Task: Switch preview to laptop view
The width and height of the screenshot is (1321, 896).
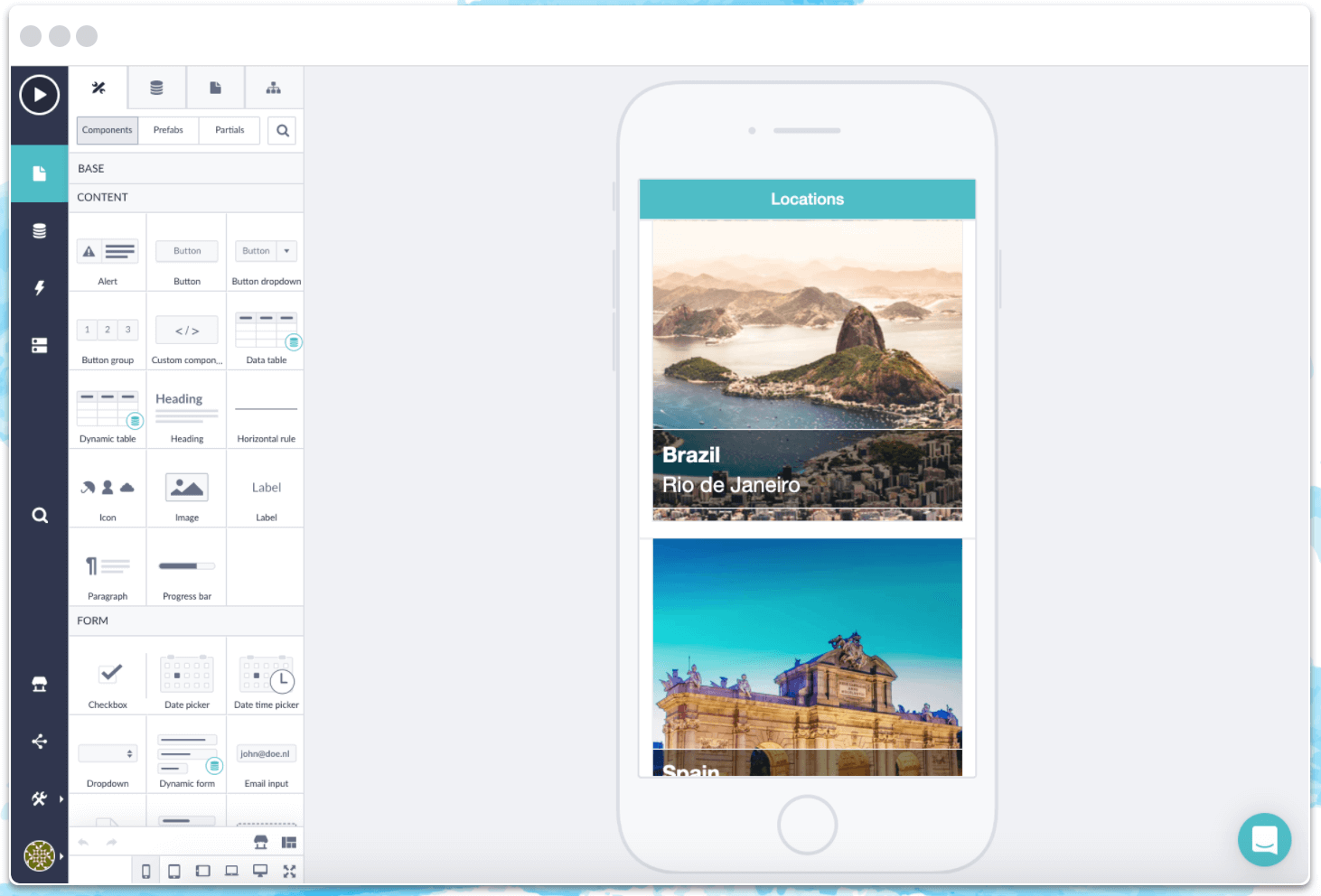Action: [x=232, y=872]
